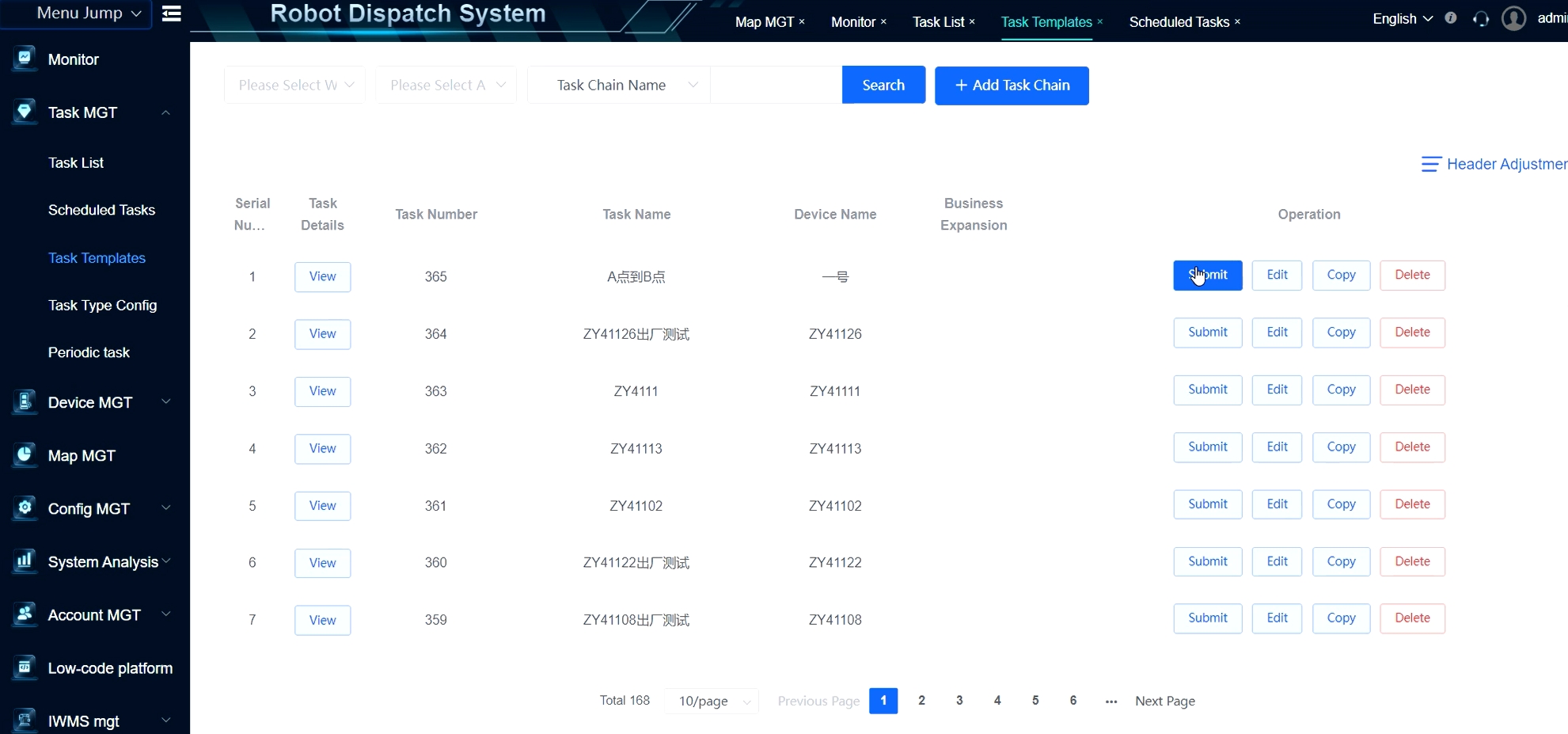
Task: Expand the Device MGT menu
Action: [x=165, y=401]
